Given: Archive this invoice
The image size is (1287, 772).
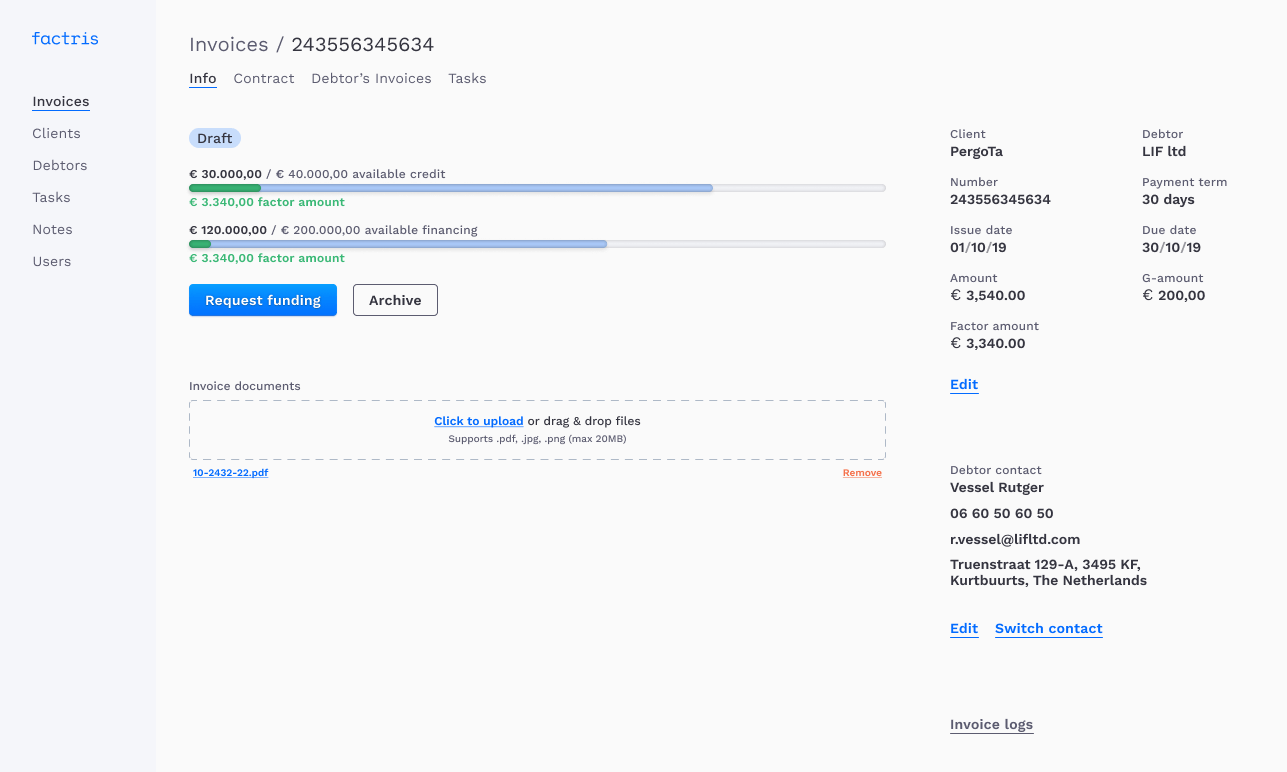Looking at the screenshot, I should (x=394, y=299).
